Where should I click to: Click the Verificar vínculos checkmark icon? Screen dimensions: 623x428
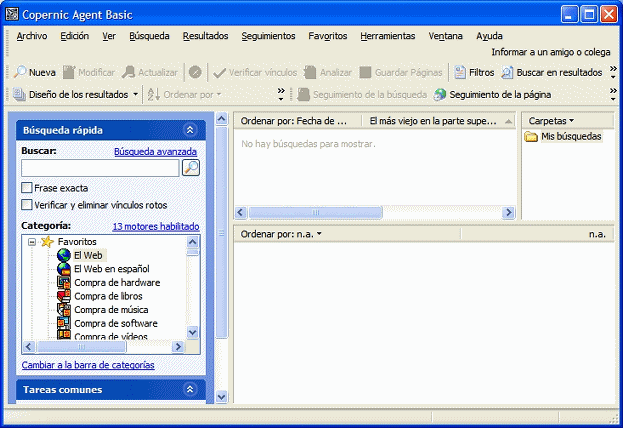tap(219, 73)
